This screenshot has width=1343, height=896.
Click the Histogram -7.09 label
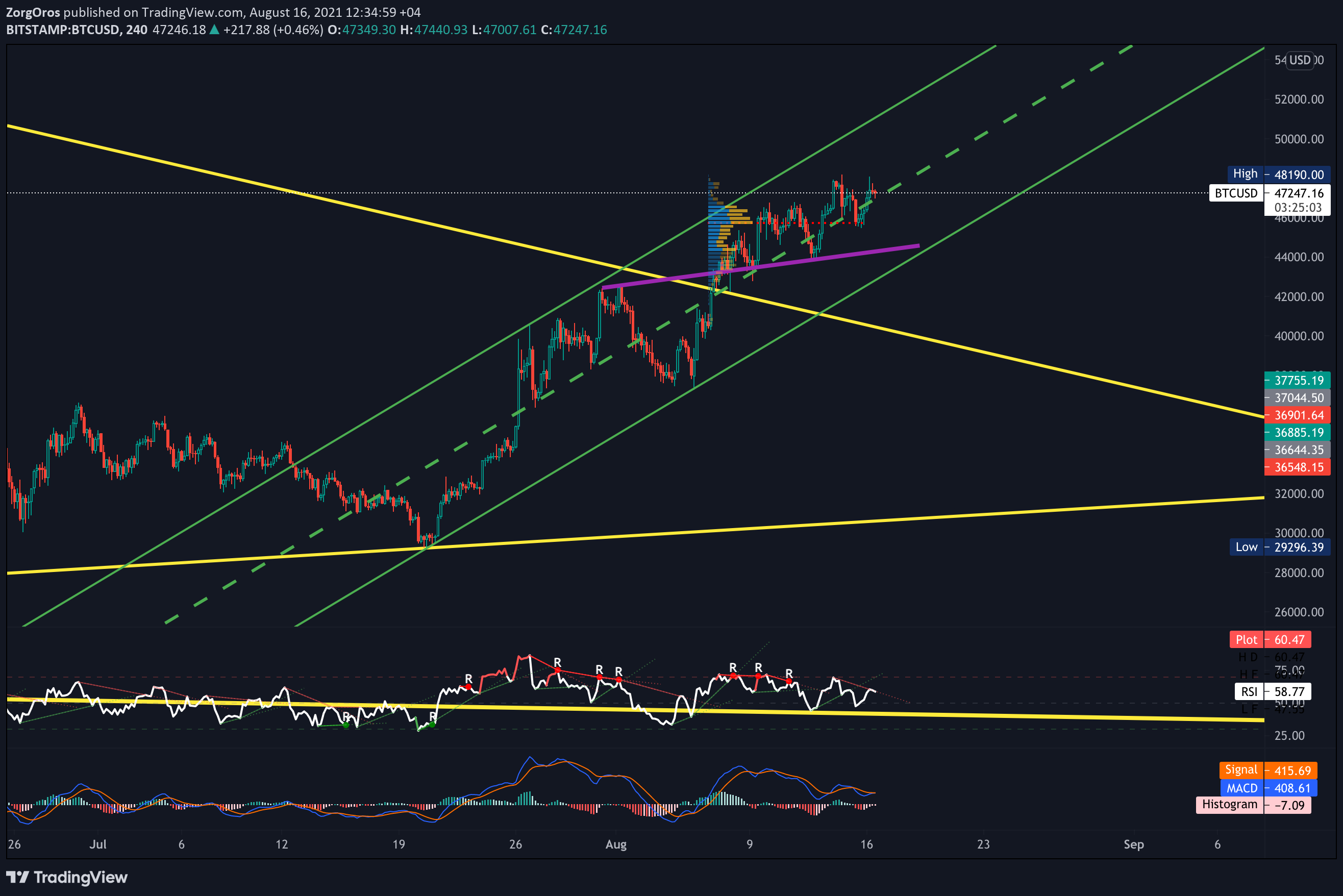pos(1253,805)
